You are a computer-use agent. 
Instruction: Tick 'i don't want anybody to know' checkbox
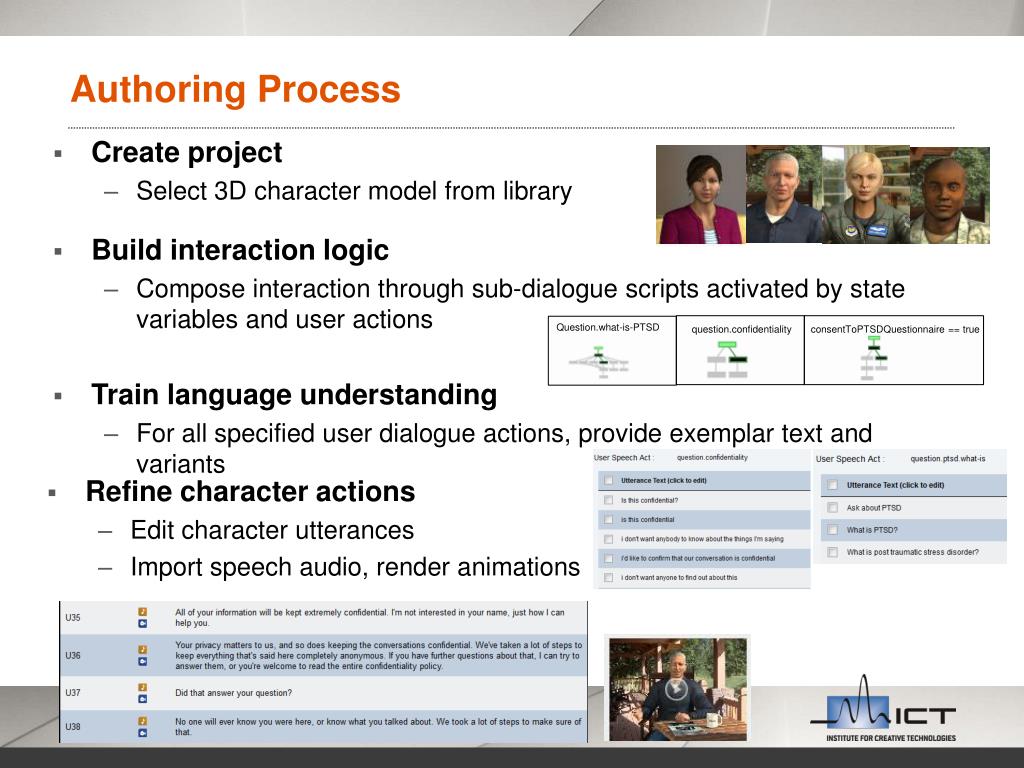click(x=609, y=539)
